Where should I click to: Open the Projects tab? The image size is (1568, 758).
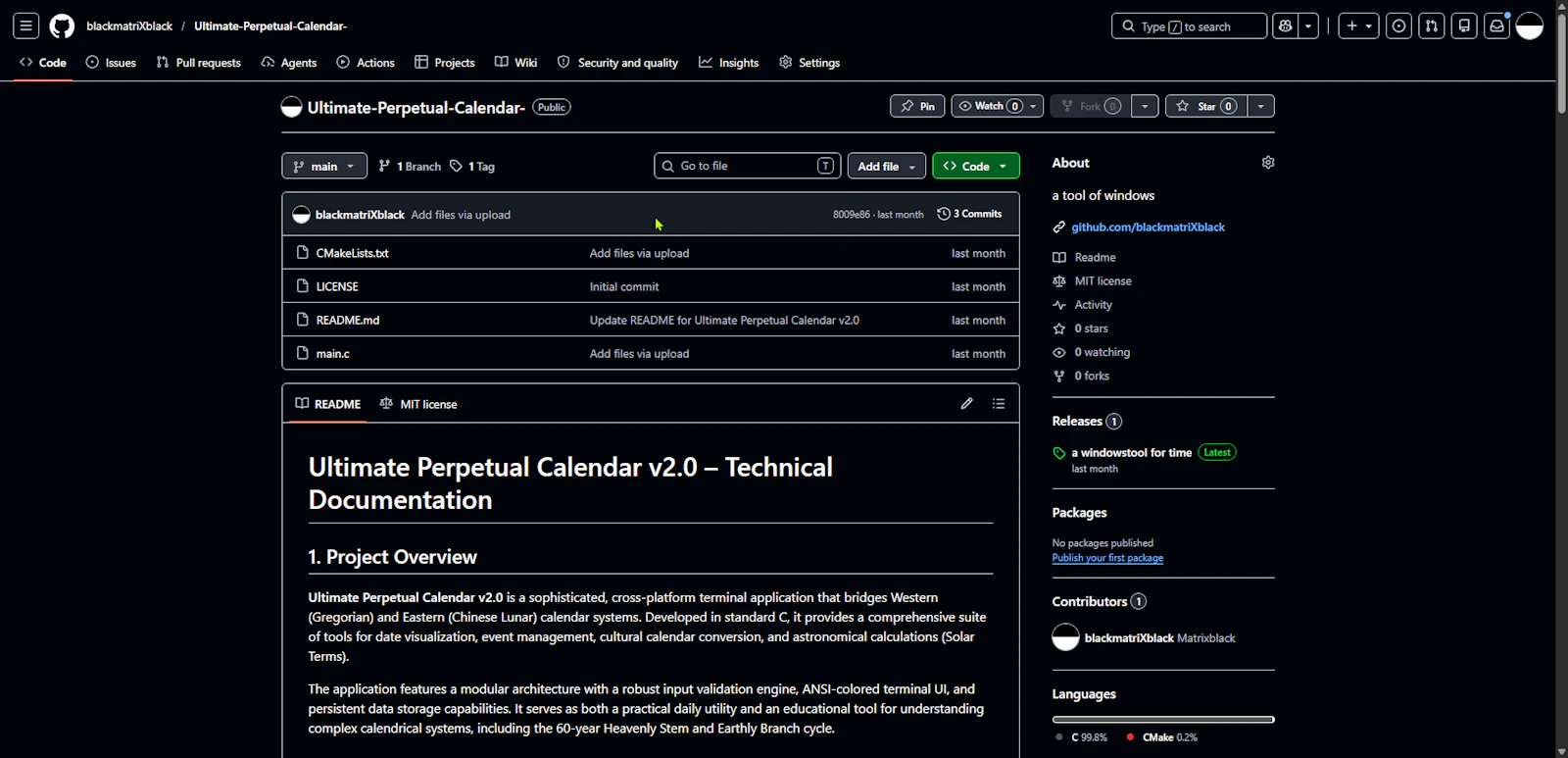click(445, 63)
